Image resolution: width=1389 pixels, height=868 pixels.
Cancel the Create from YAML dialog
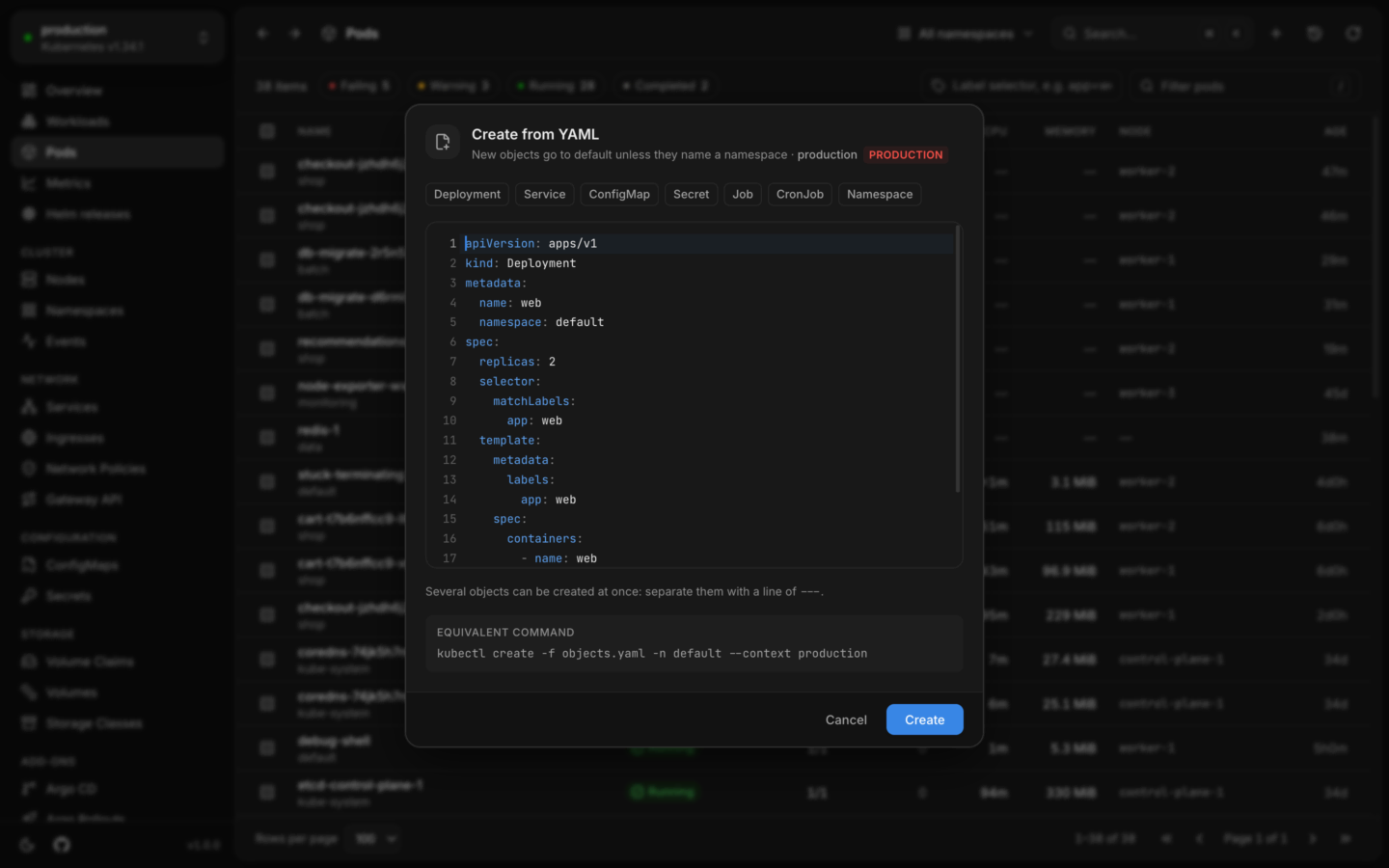coord(846,720)
